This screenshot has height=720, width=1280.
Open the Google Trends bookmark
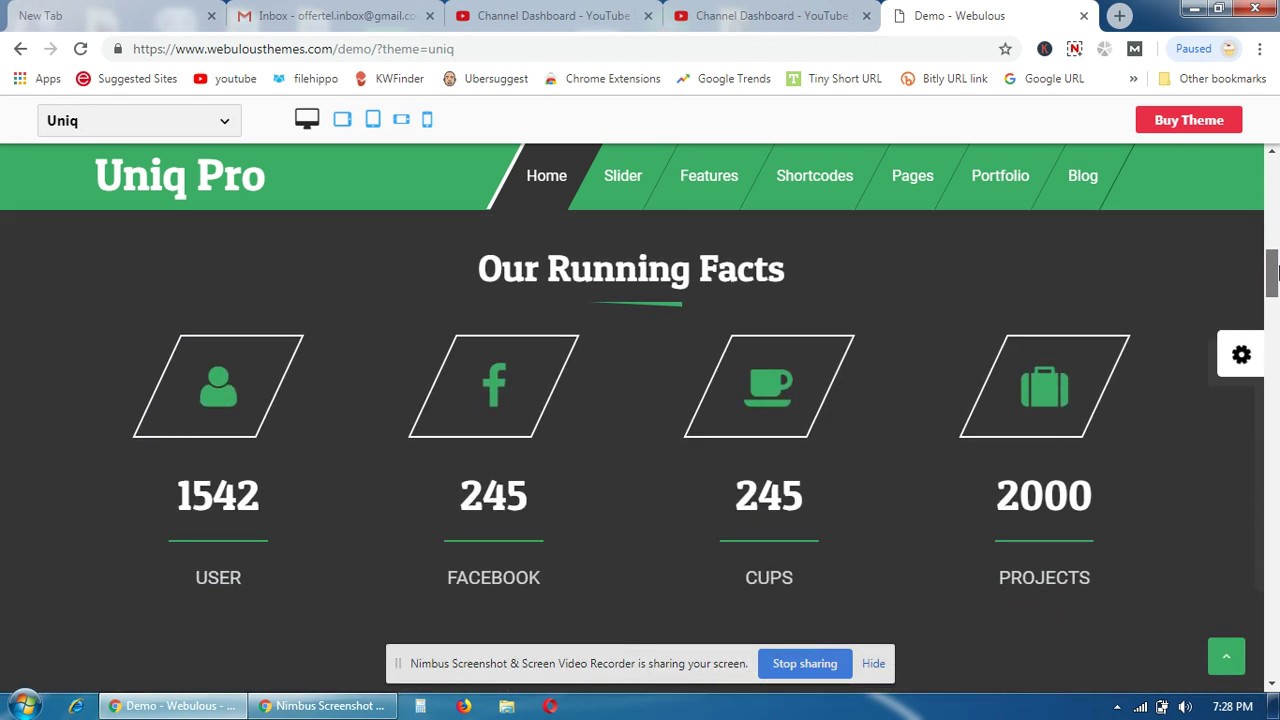coord(723,79)
